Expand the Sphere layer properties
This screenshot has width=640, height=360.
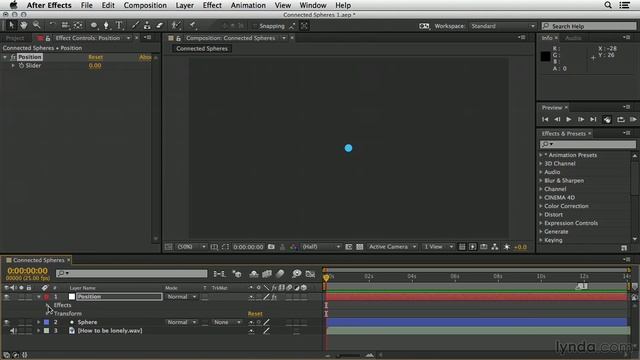point(39,322)
